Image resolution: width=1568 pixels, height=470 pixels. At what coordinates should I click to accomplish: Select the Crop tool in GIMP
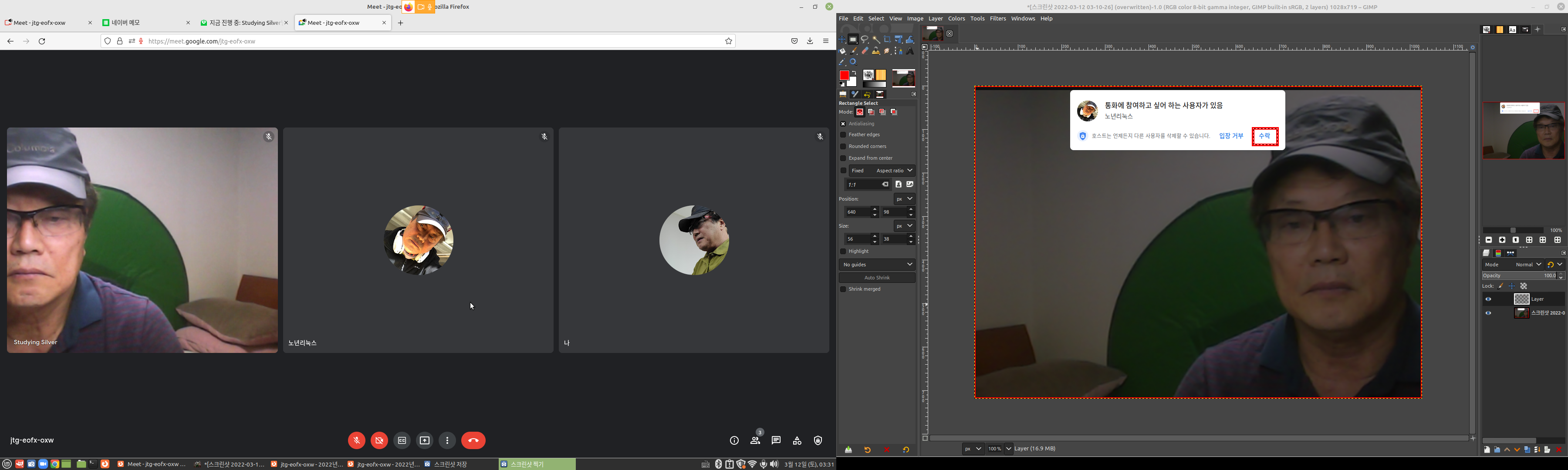pos(888,40)
